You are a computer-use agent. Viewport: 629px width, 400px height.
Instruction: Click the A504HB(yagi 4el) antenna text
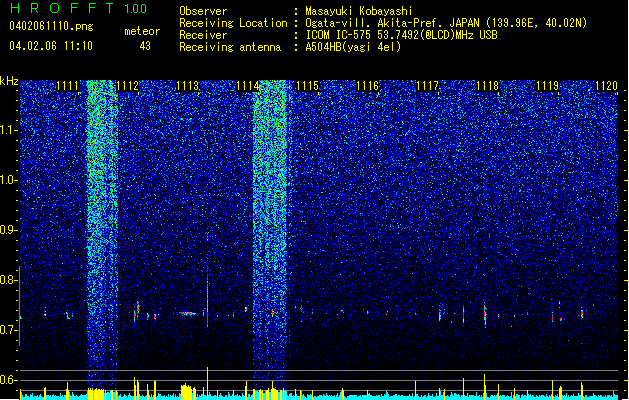pyautogui.click(x=353, y=47)
